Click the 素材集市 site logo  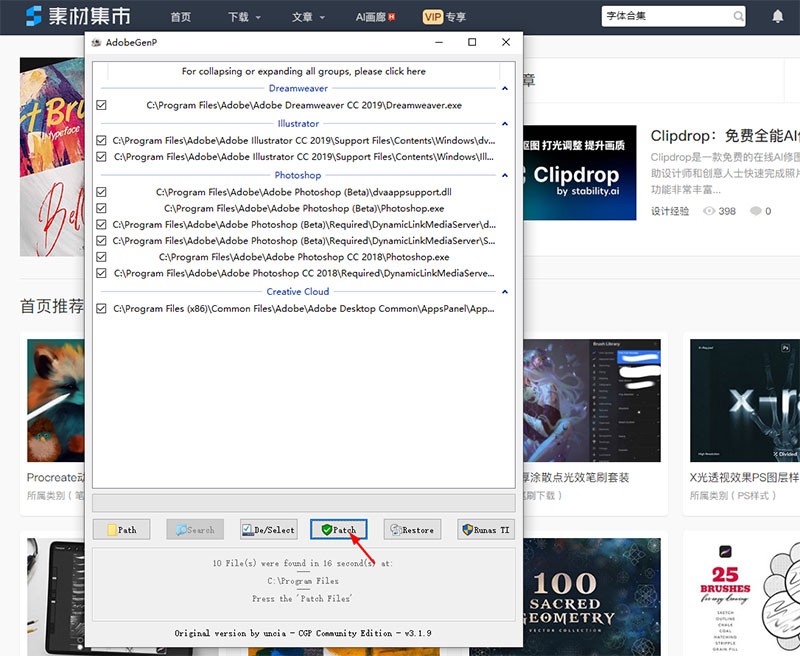pyautogui.click(x=78, y=16)
